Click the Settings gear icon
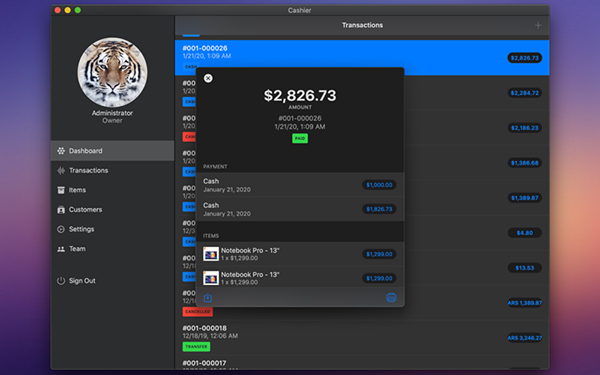This screenshot has height=375, width=600. pyautogui.click(x=61, y=229)
